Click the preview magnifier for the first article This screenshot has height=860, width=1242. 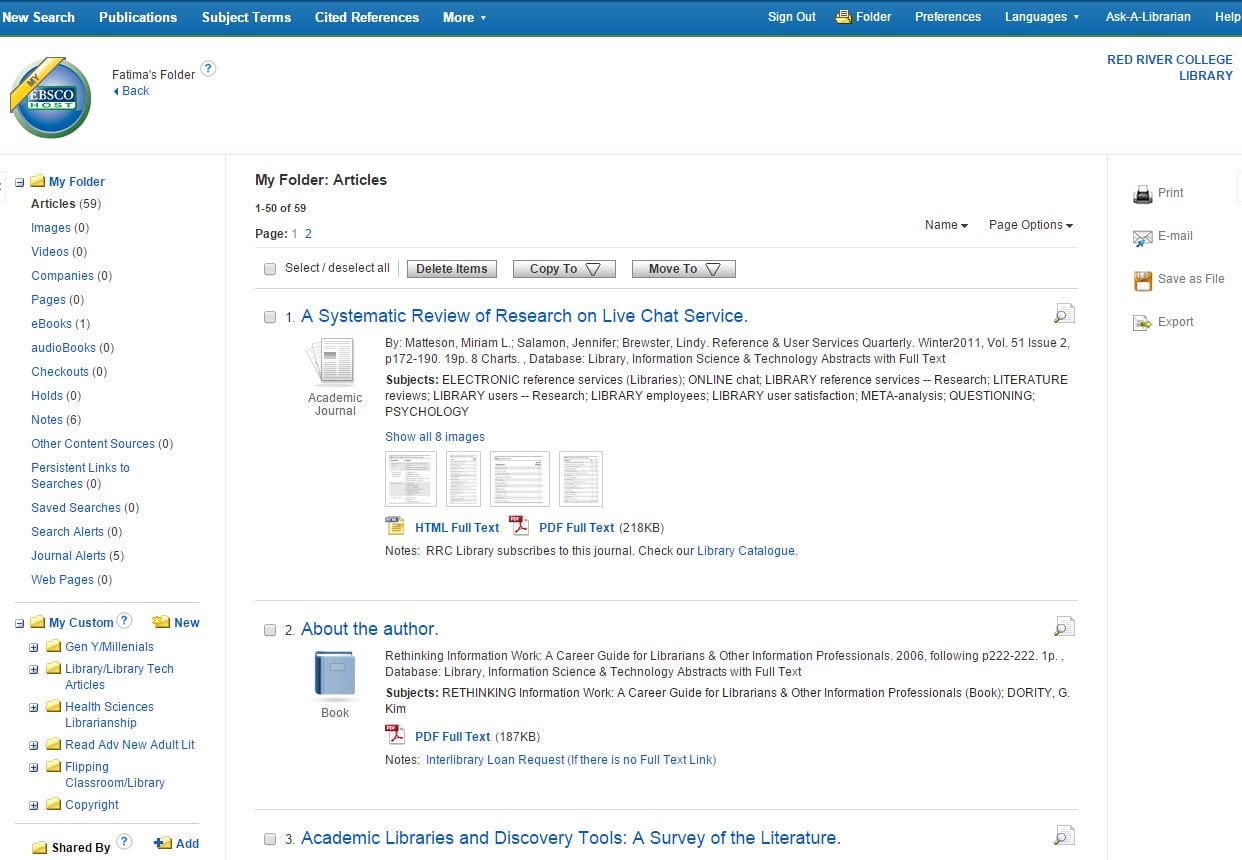pos(1063,312)
